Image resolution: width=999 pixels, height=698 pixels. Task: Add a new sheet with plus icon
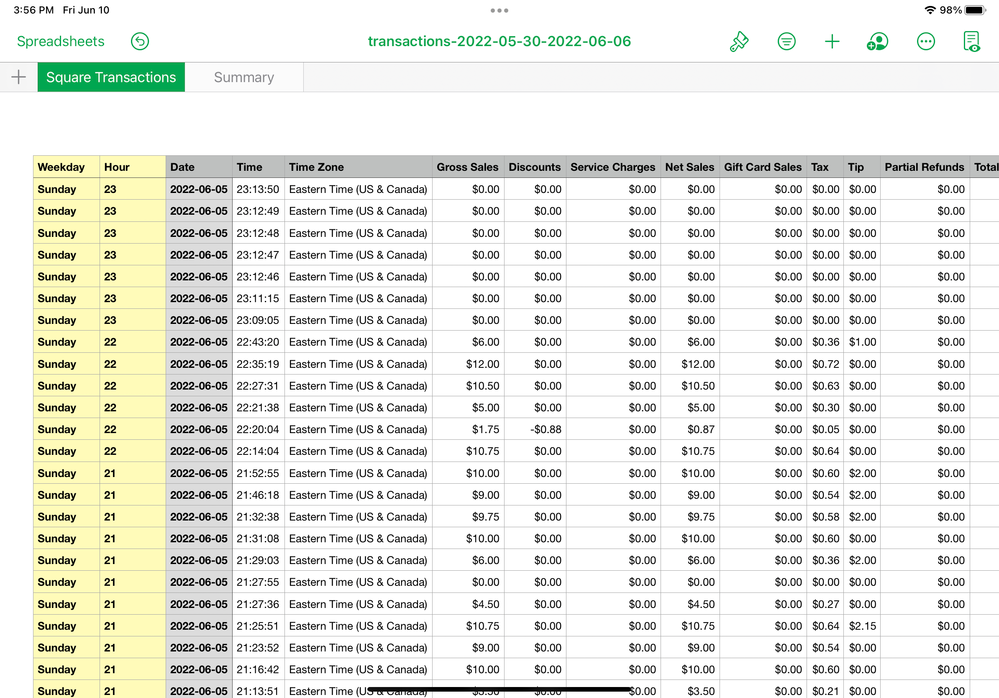click(x=18, y=77)
